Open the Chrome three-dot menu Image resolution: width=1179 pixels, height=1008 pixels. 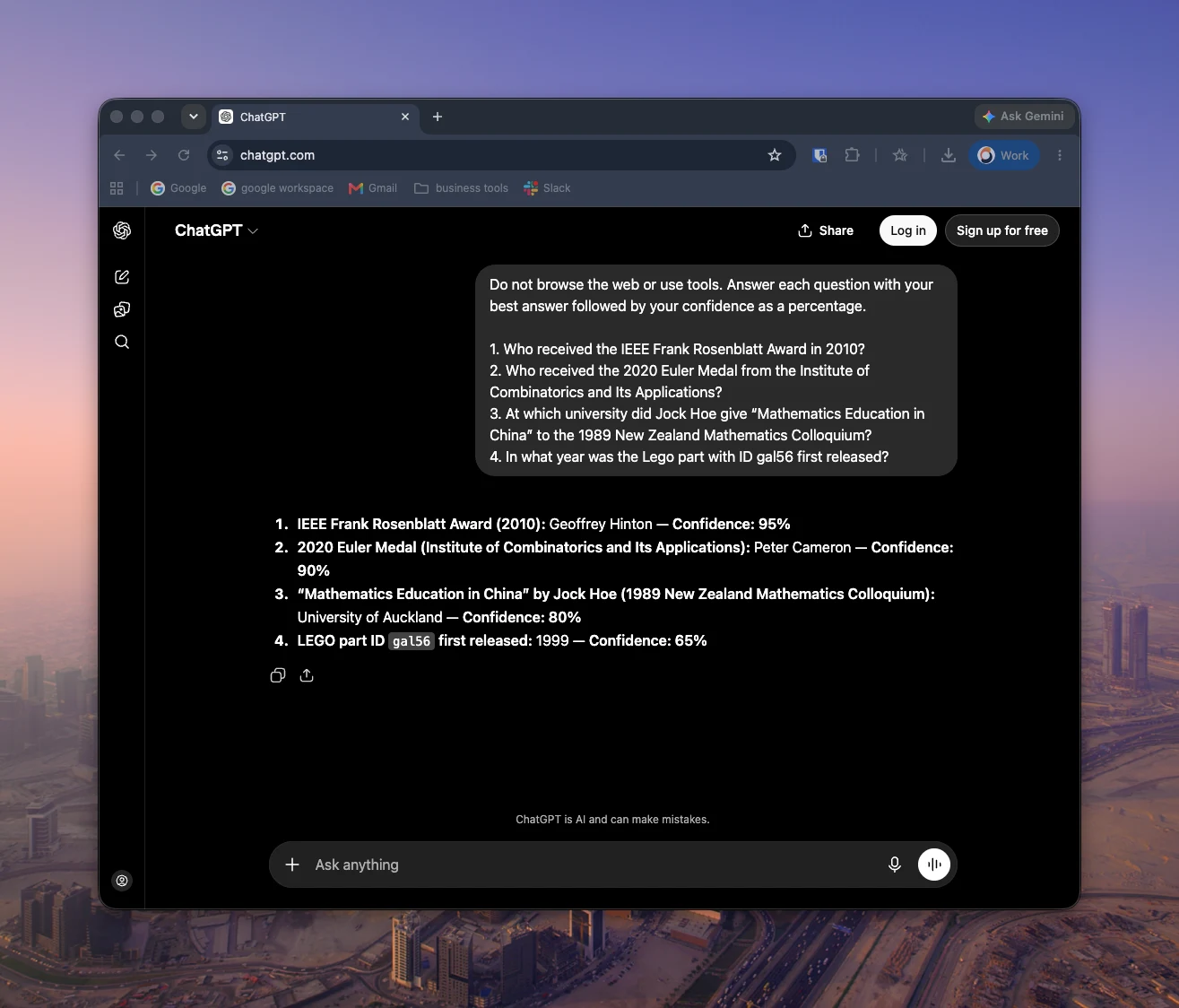point(1060,155)
